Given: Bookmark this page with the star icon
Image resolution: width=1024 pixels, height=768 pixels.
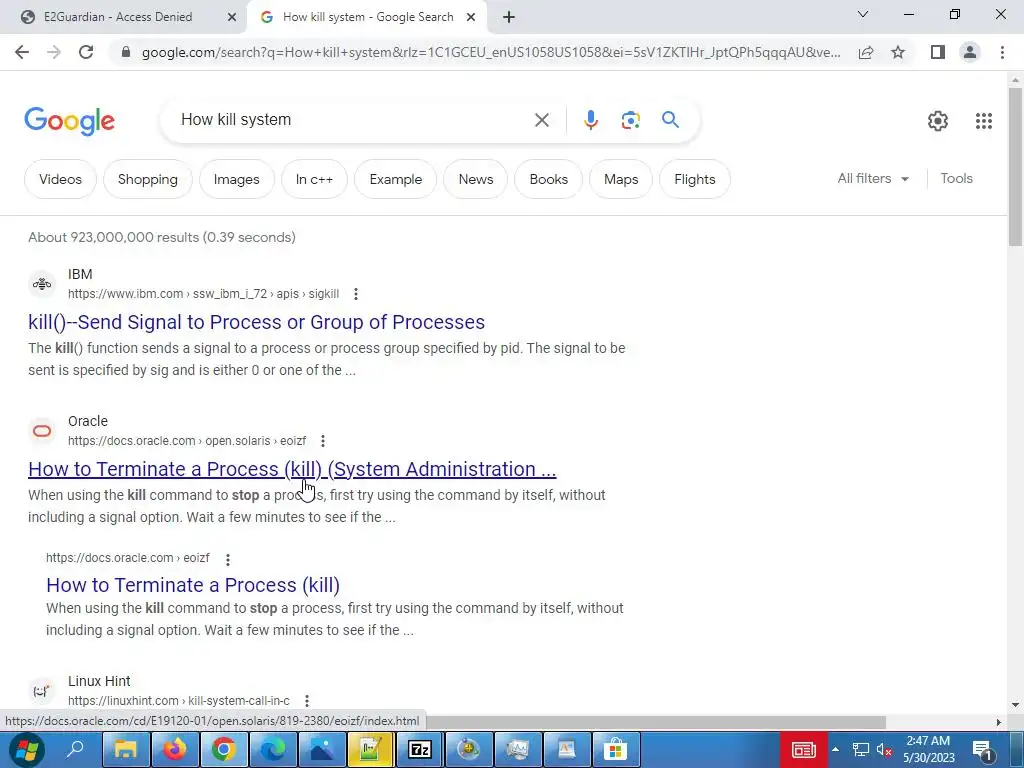Looking at the screenshot, I should (898, 52).
